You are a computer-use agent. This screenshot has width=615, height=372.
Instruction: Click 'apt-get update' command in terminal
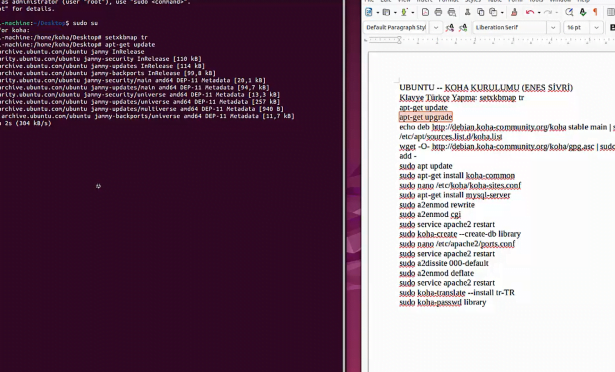coord(130,45)
